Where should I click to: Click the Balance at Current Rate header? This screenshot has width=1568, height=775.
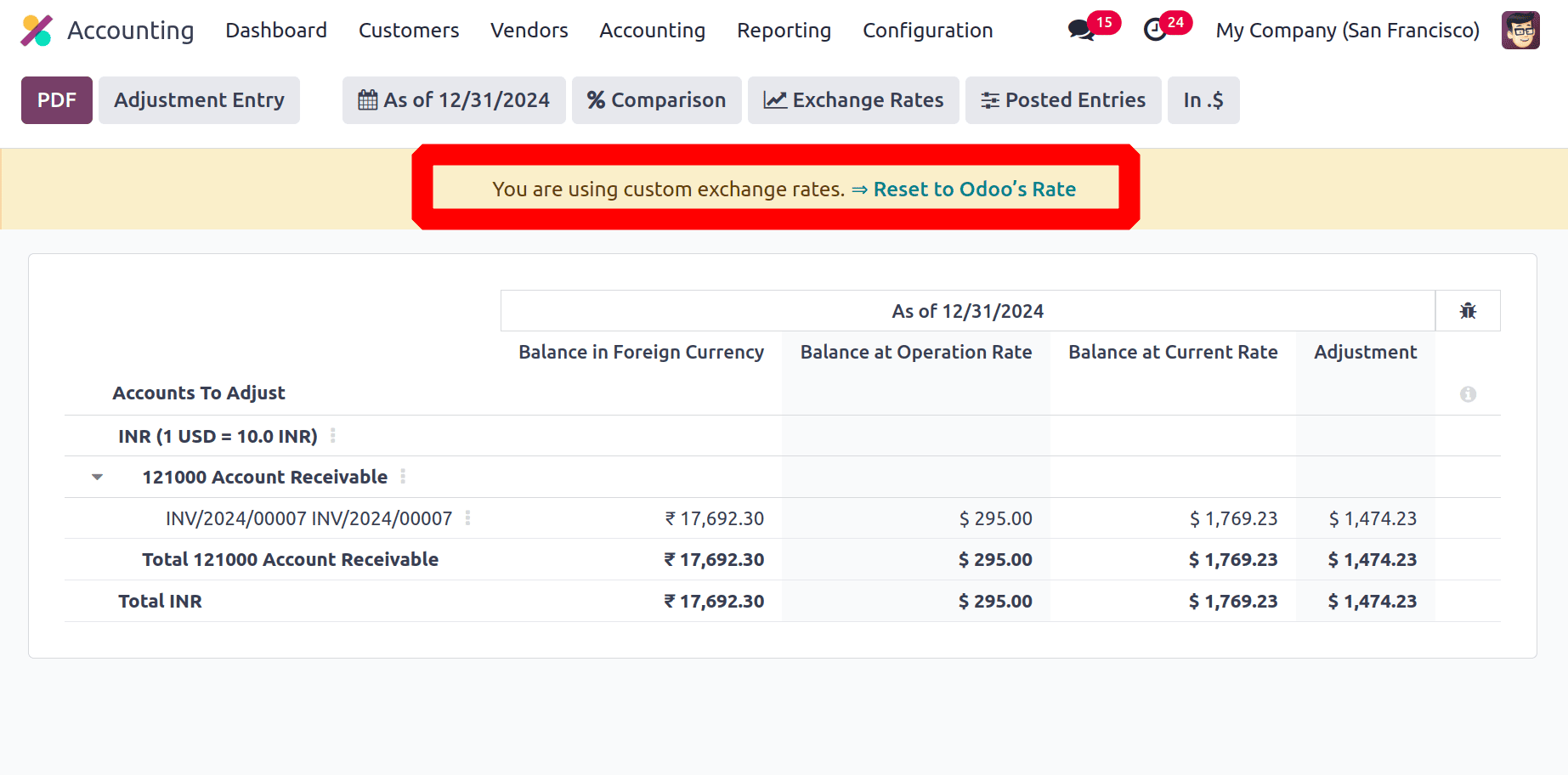tap(1173, 352)
